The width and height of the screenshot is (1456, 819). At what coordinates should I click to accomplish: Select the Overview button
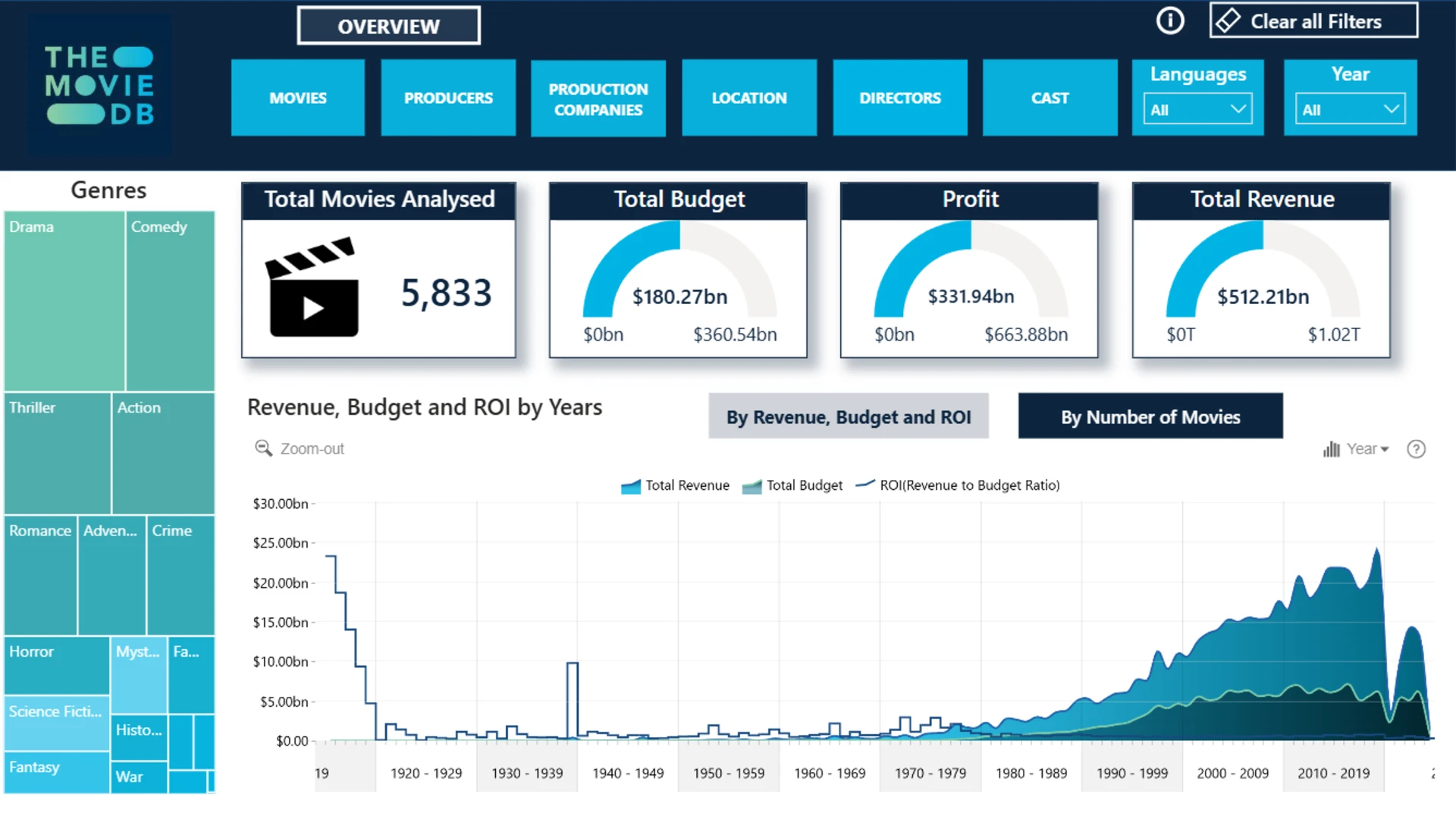388,26
